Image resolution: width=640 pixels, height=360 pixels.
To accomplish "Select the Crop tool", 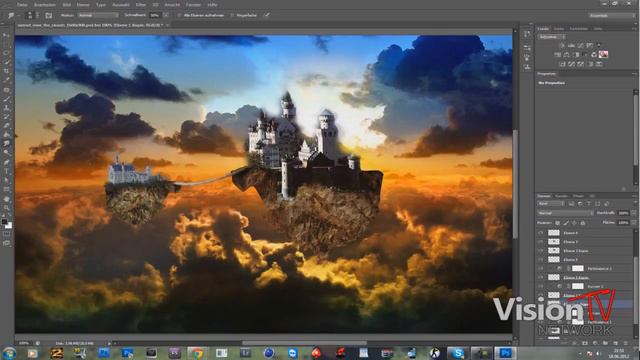I will tap(7, 71).
